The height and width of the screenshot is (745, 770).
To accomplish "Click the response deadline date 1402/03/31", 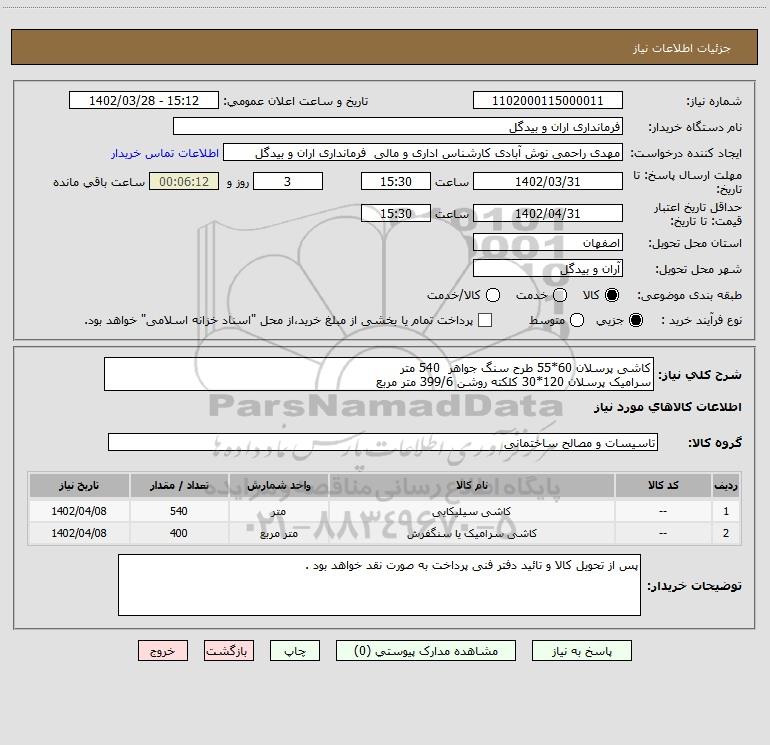I will (x=548, y=181).
